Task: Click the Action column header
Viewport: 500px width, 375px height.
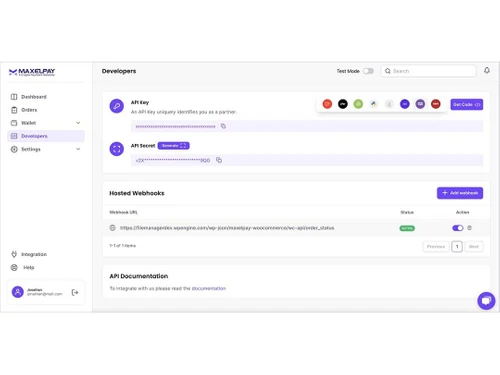Action: 462,212
